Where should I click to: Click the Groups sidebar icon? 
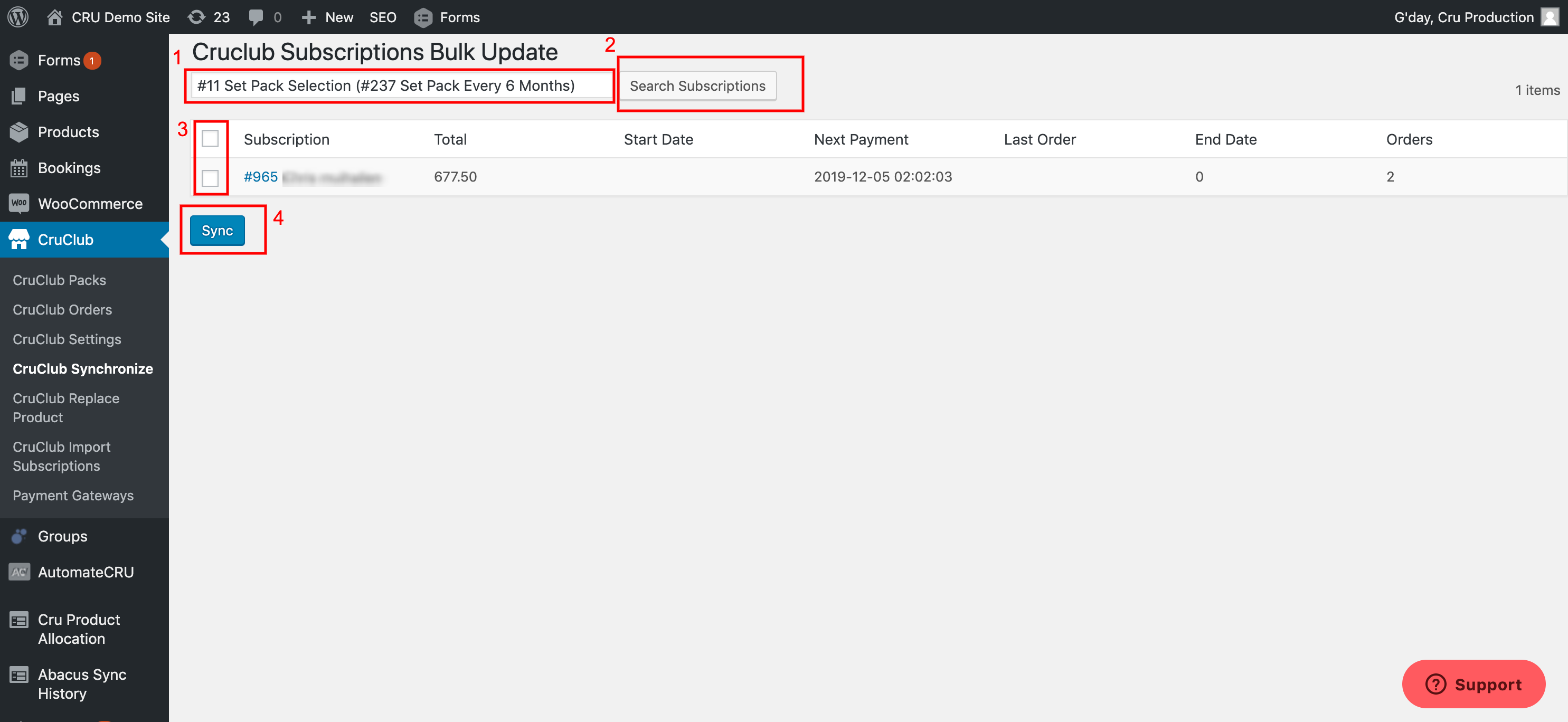click(x=19, y=536)
